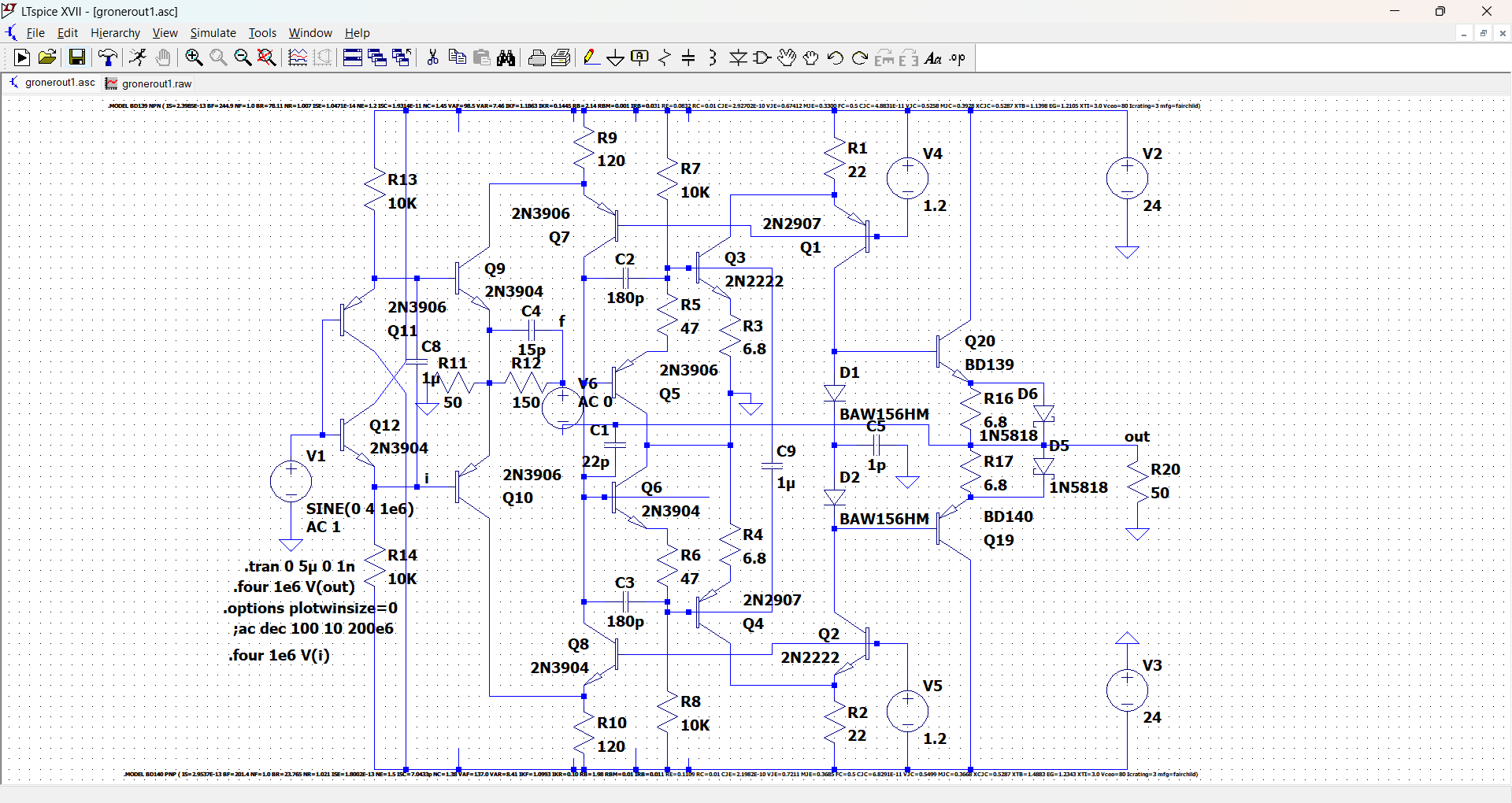Open the Tools menu
The image size is (1512, 803).
[x=262, y=33]
